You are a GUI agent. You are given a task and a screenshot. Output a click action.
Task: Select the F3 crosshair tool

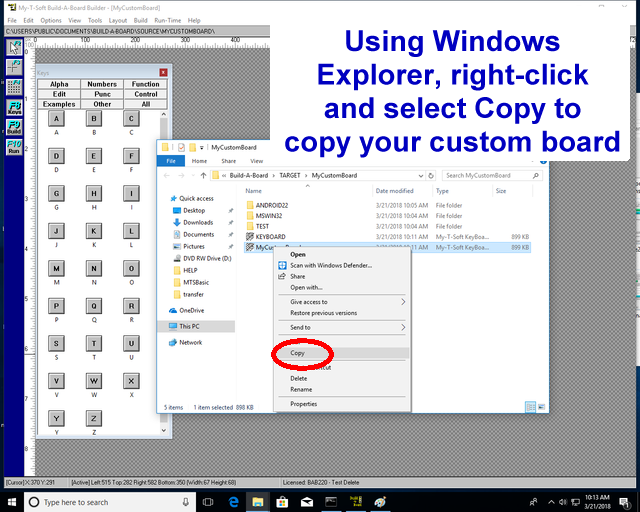coord(14,66)
